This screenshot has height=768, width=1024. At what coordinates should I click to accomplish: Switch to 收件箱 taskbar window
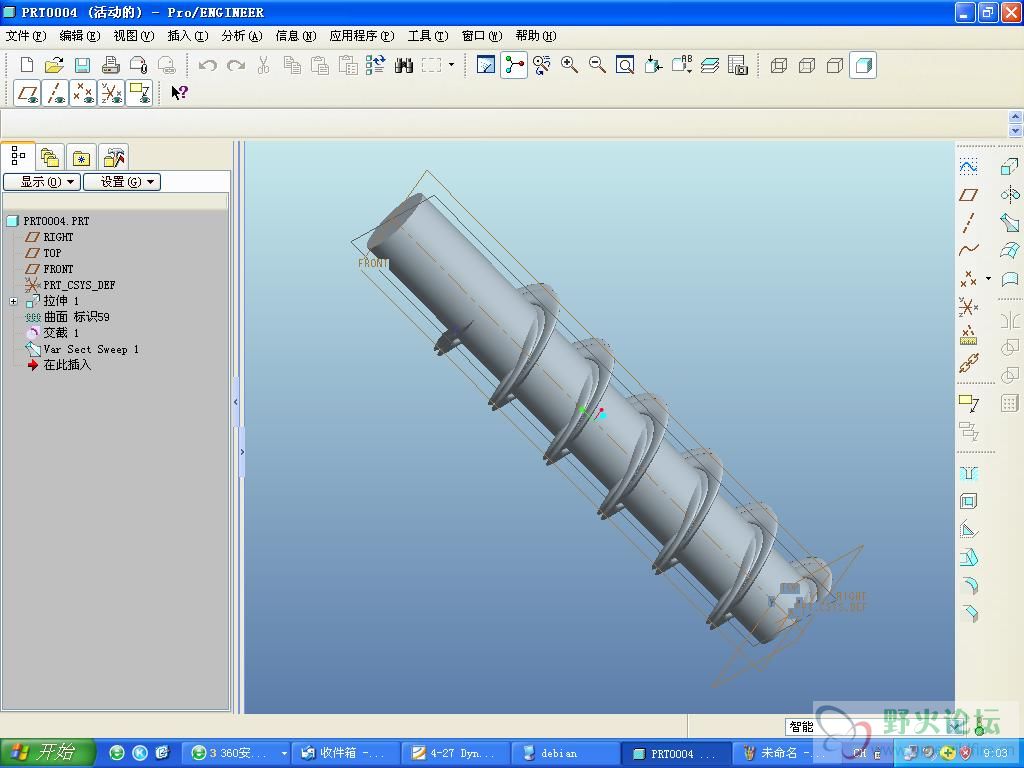tap(345, 753)
